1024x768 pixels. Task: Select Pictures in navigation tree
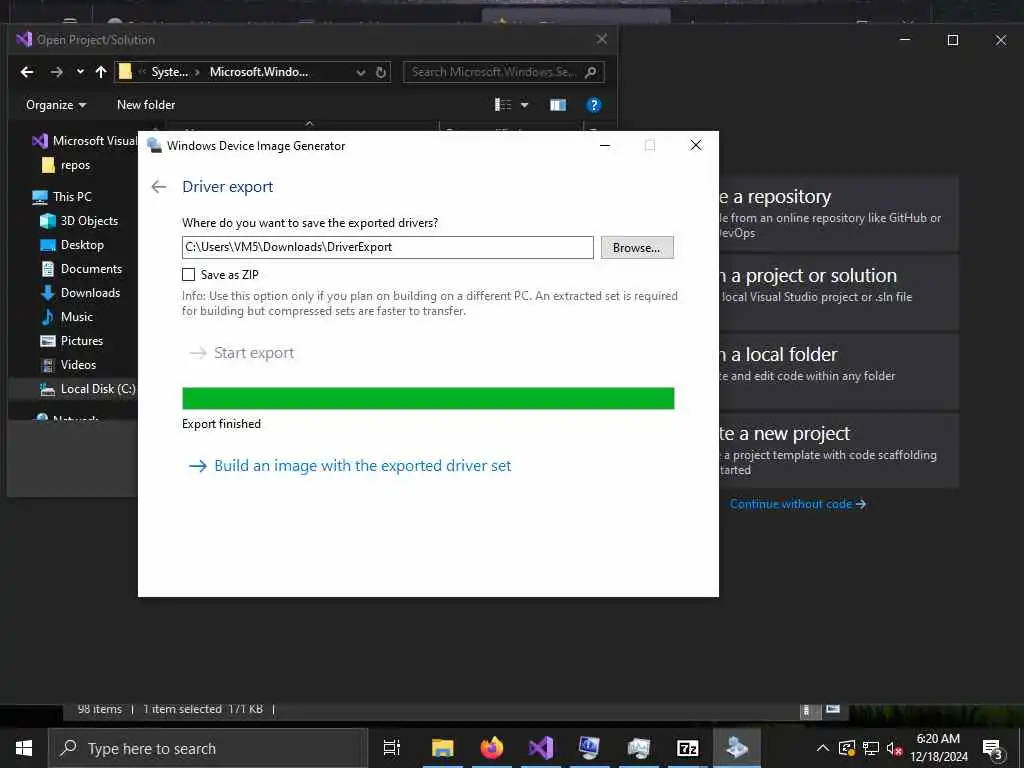pos(72,341)
